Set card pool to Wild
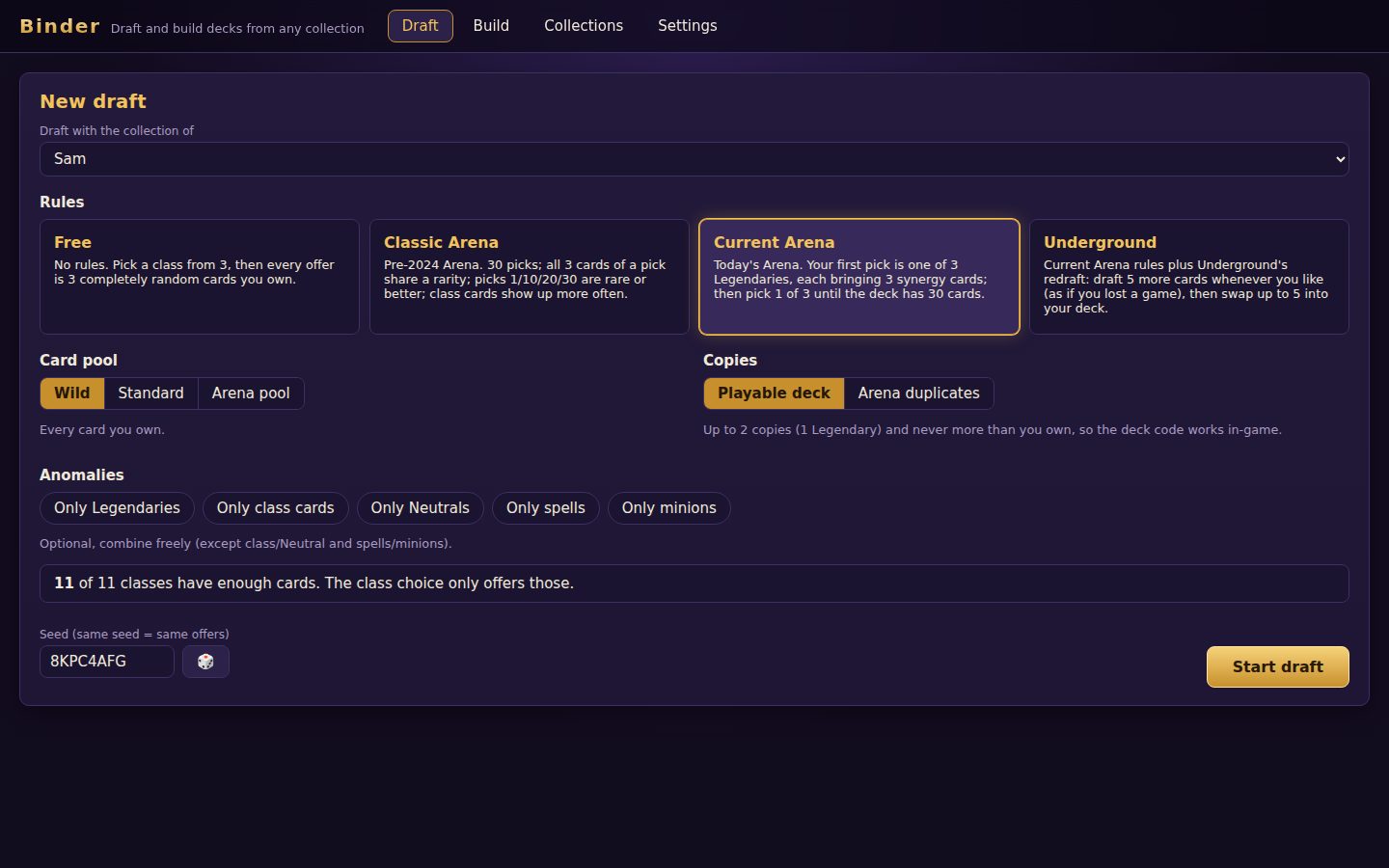The width and height of the screenshot is (1389, 868). click(x=72, y=393)
